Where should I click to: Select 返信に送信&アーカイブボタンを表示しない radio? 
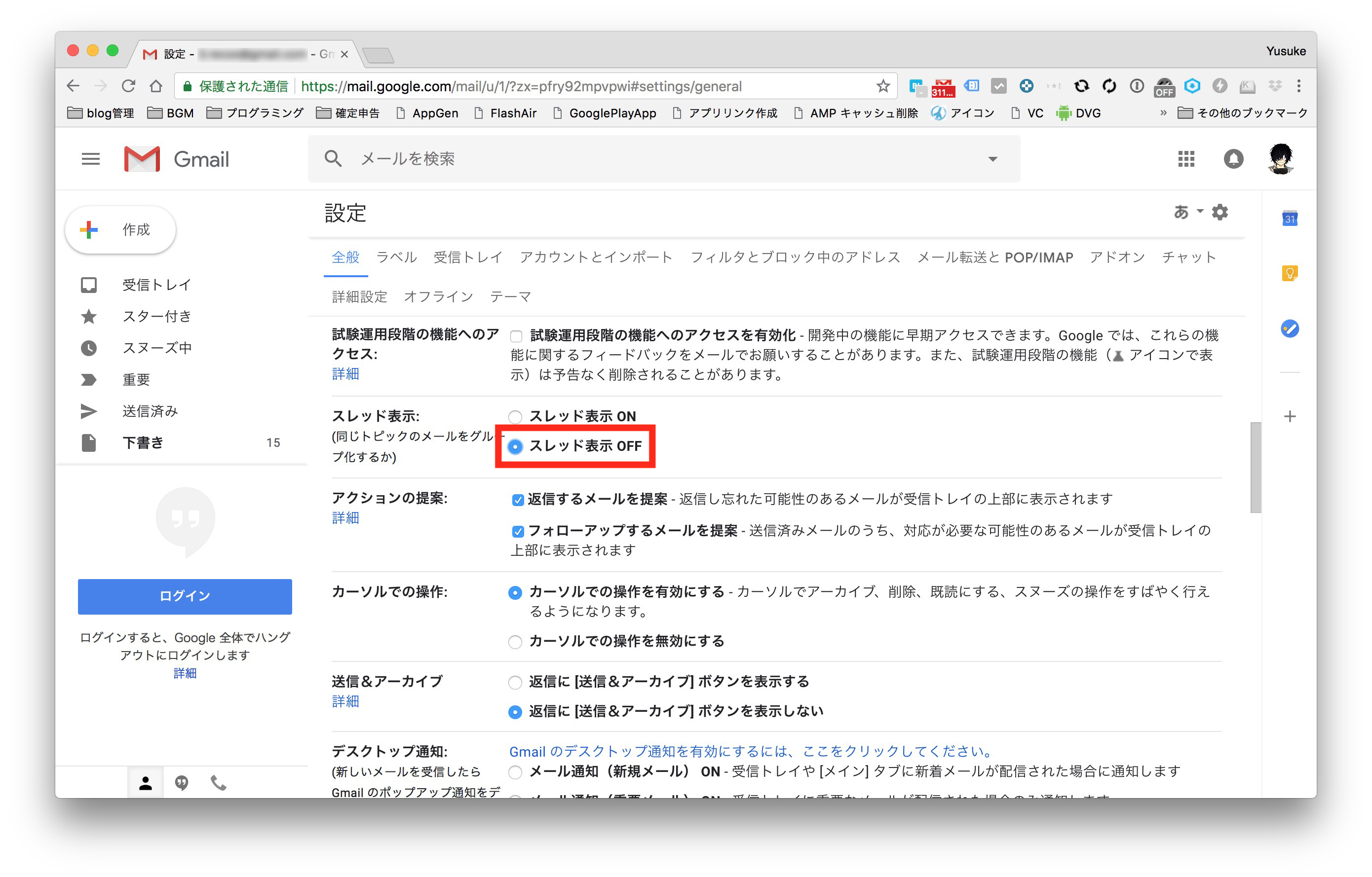coord(515,712)
